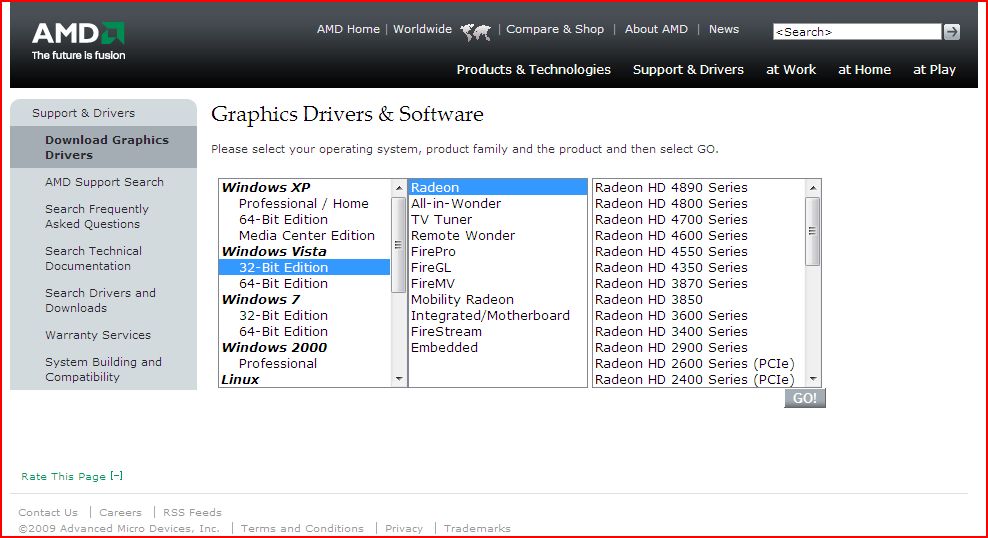Select Remote Wonder product family
988x538 pixels.
coord(498,235)
